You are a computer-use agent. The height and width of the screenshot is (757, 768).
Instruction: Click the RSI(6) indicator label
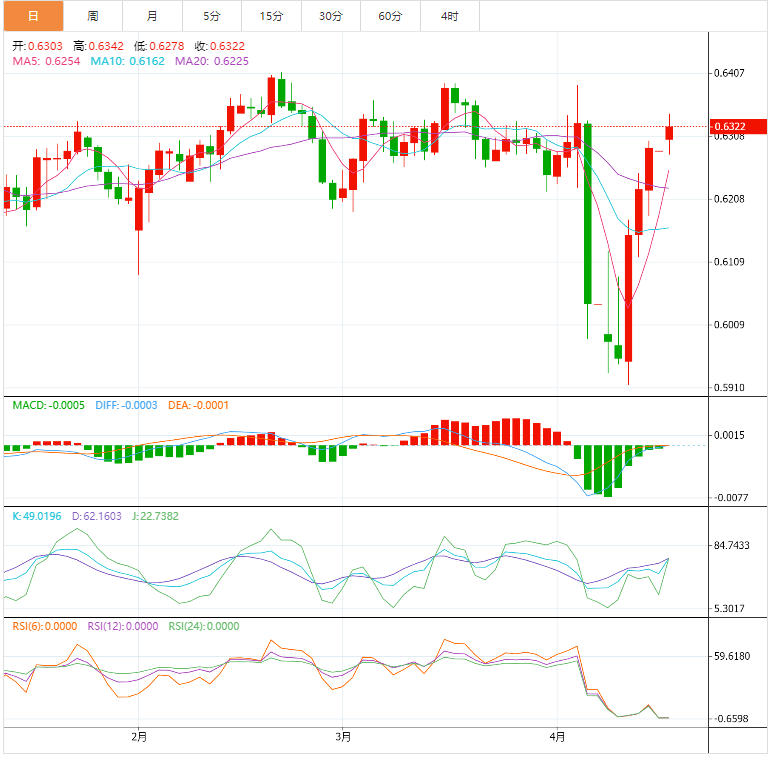tap(44, 626)
